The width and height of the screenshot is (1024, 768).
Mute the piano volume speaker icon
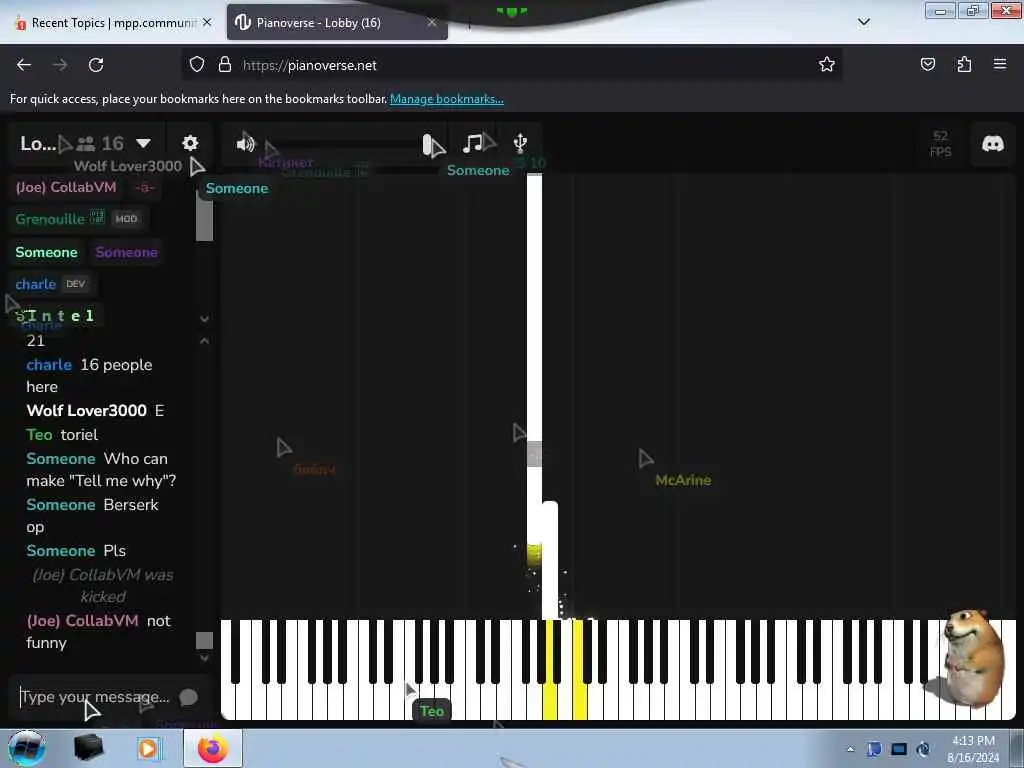pos(246,143)
